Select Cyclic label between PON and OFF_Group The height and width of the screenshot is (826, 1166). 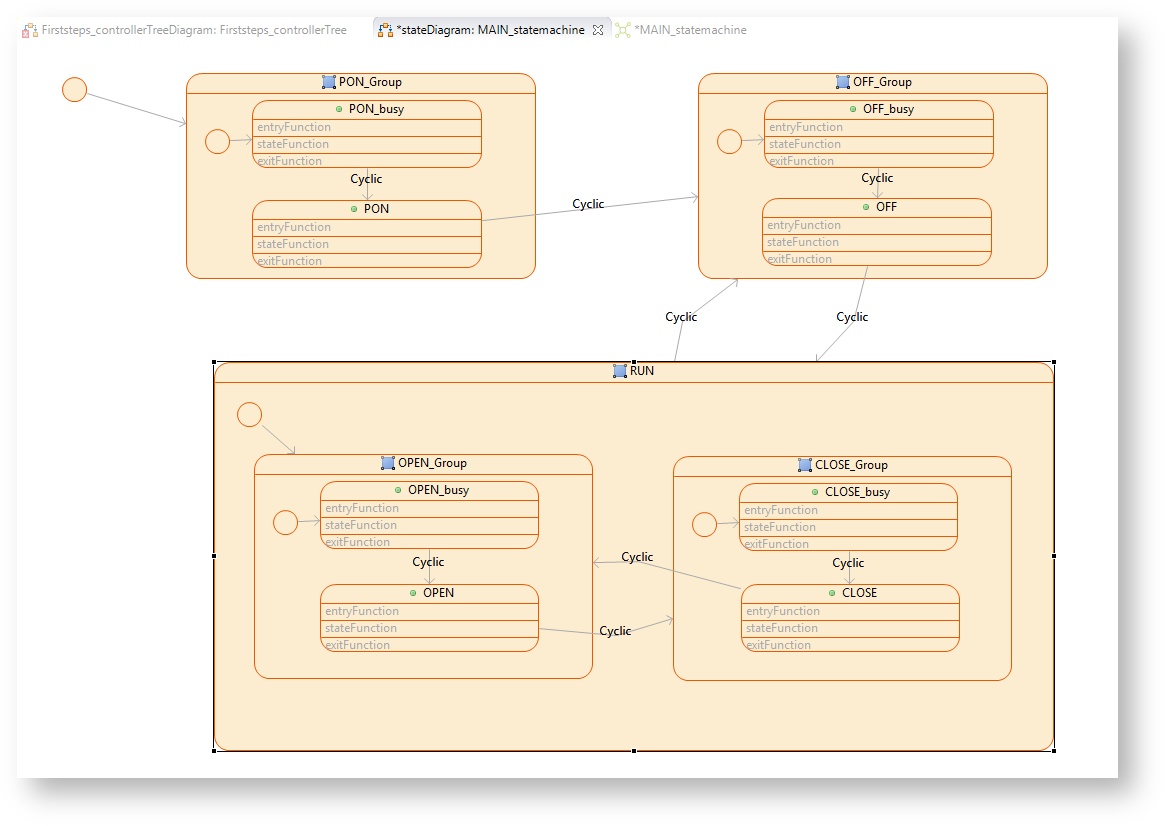[x=588, y=204]
